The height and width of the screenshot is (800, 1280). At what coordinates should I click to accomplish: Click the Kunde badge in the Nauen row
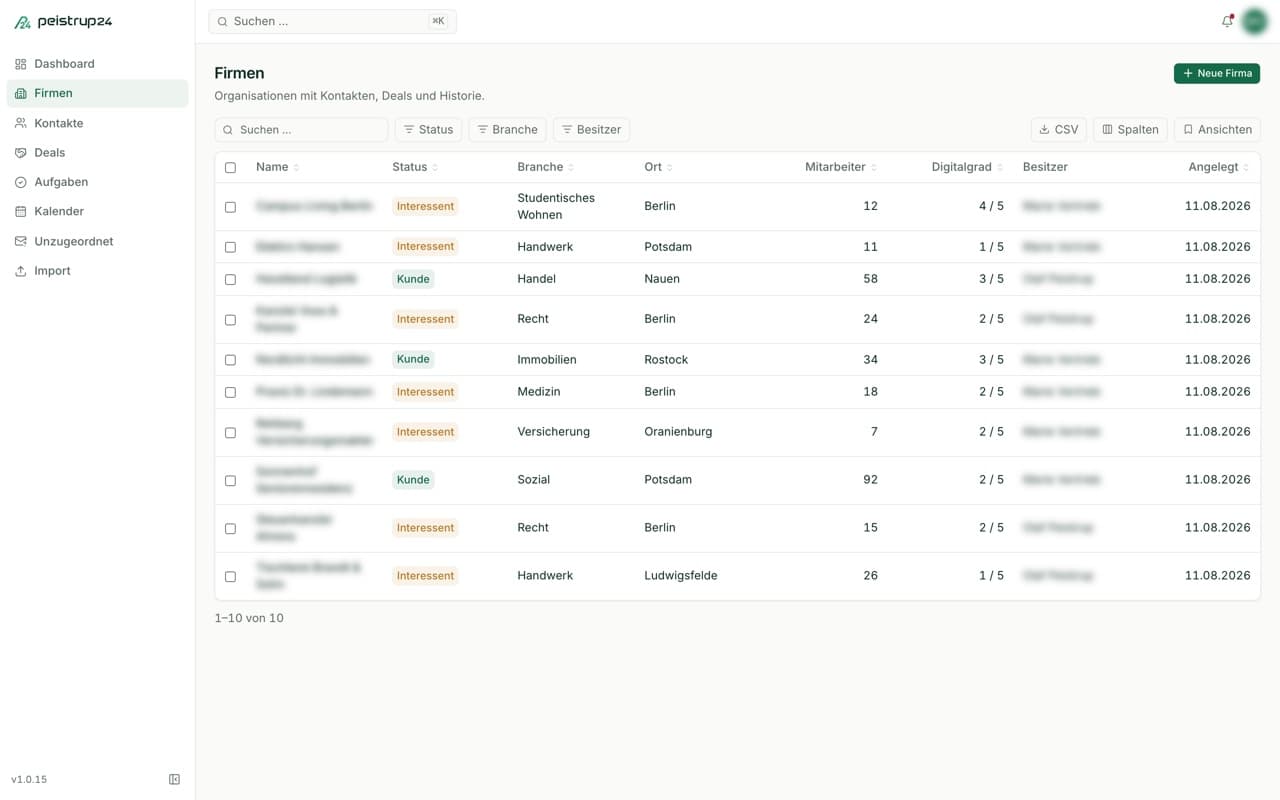(x=413, y=279)
